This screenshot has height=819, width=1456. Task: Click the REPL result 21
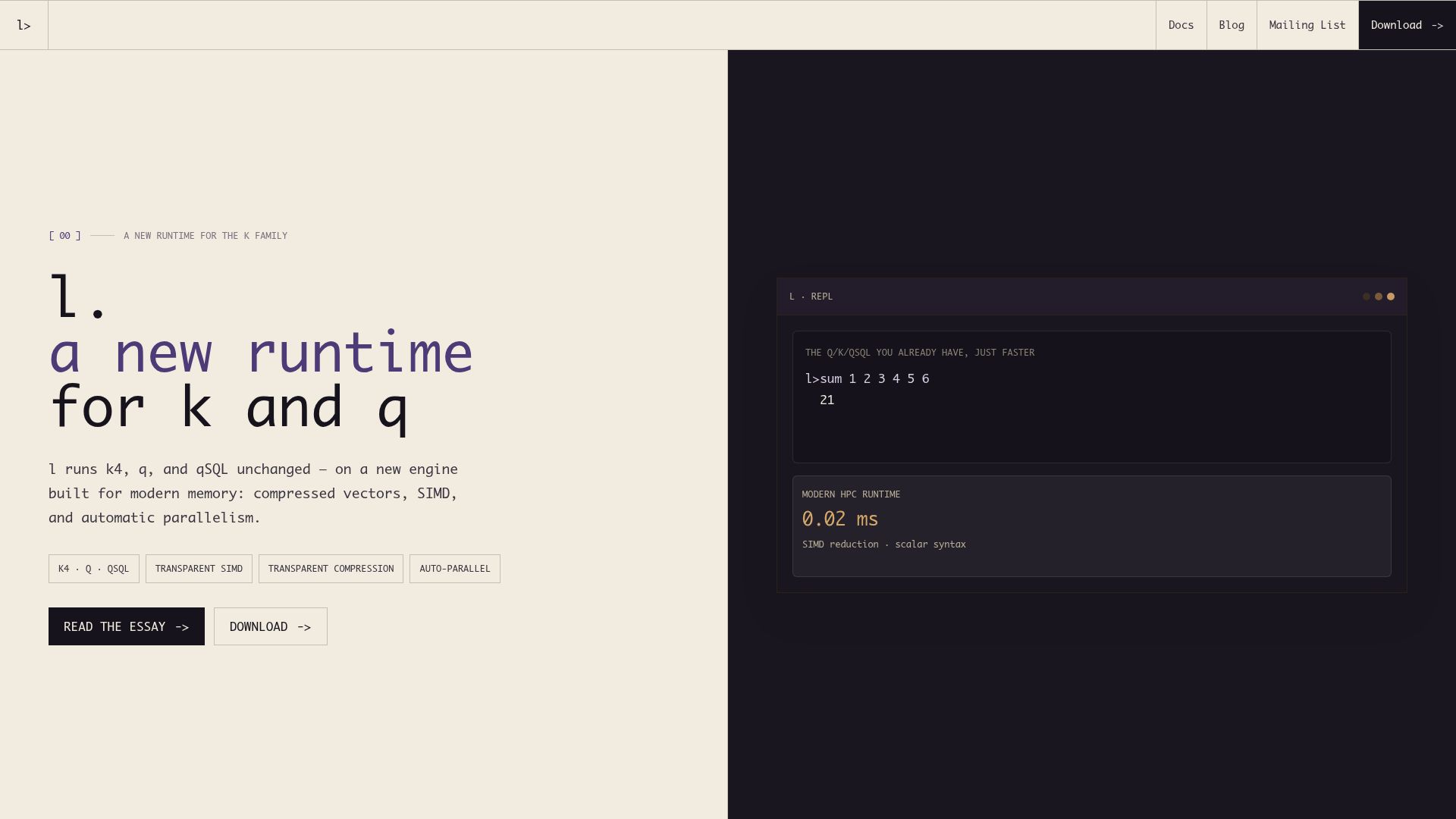point(827,400)
